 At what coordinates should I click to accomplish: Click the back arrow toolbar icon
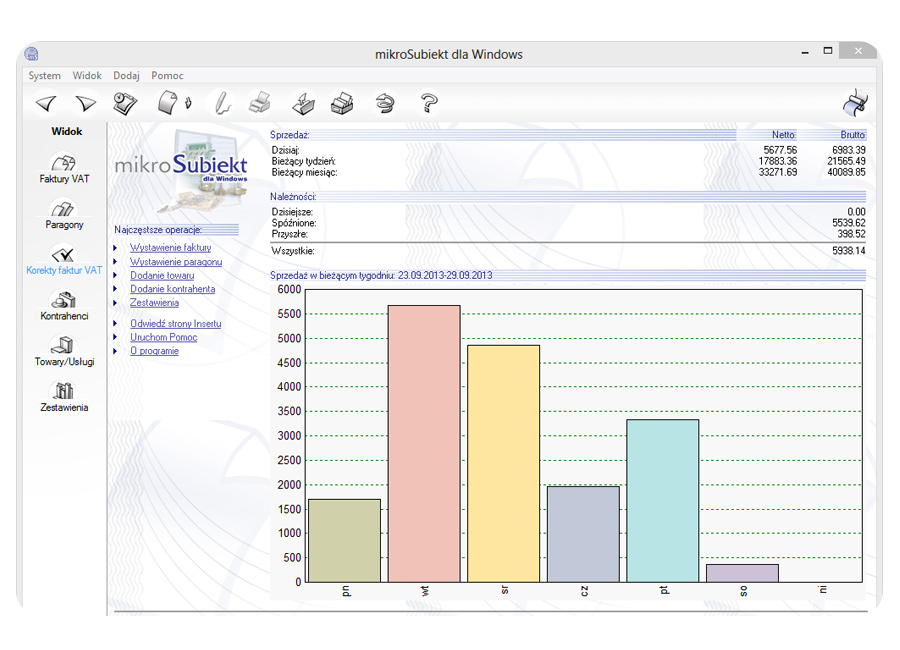coord(46,104)
